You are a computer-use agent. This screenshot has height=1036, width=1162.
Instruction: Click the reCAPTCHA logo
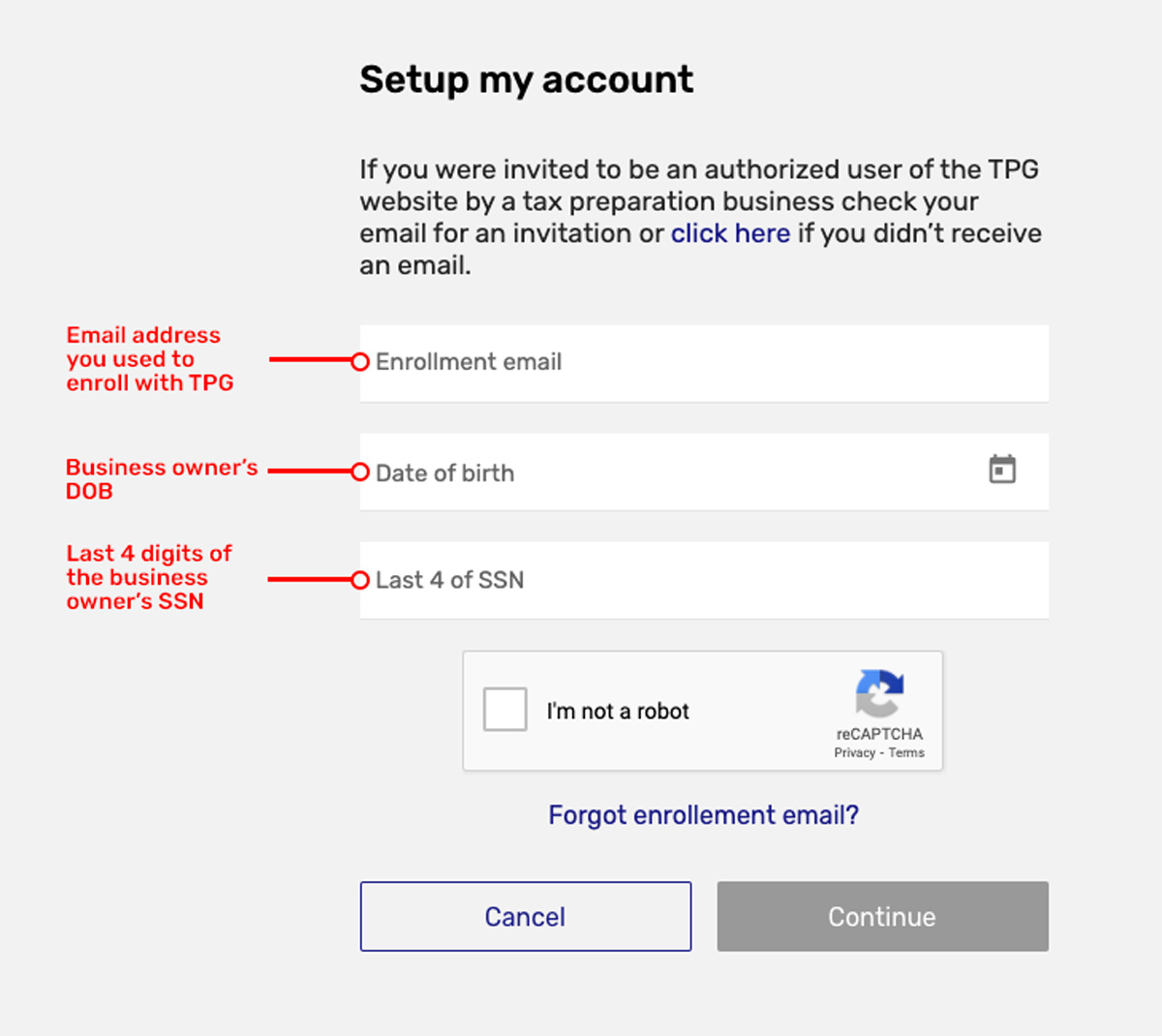coord(879,694)
